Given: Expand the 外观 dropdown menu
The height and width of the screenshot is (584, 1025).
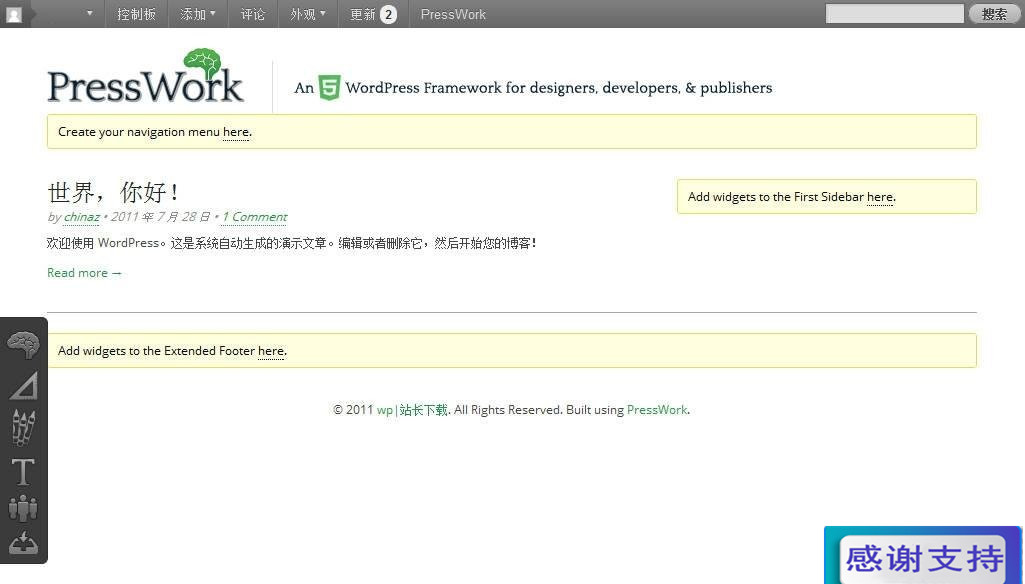Looking at the screenshot, I should point(308,14).
